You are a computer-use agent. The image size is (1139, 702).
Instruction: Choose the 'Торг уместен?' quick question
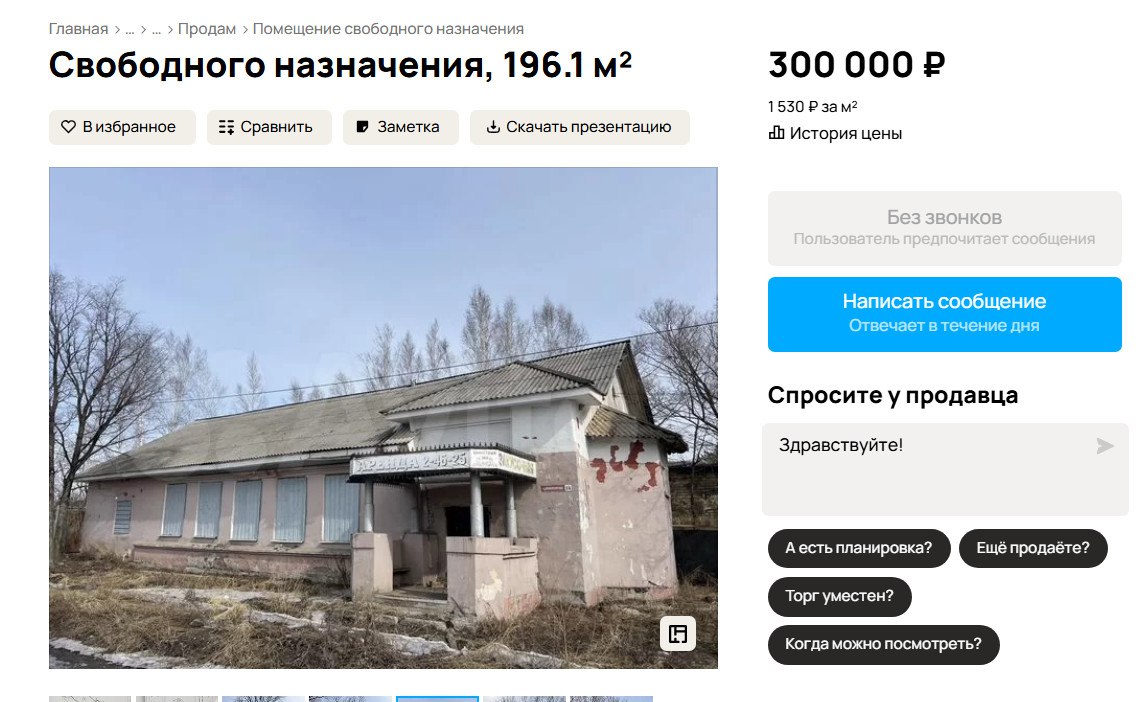(840, 597)
